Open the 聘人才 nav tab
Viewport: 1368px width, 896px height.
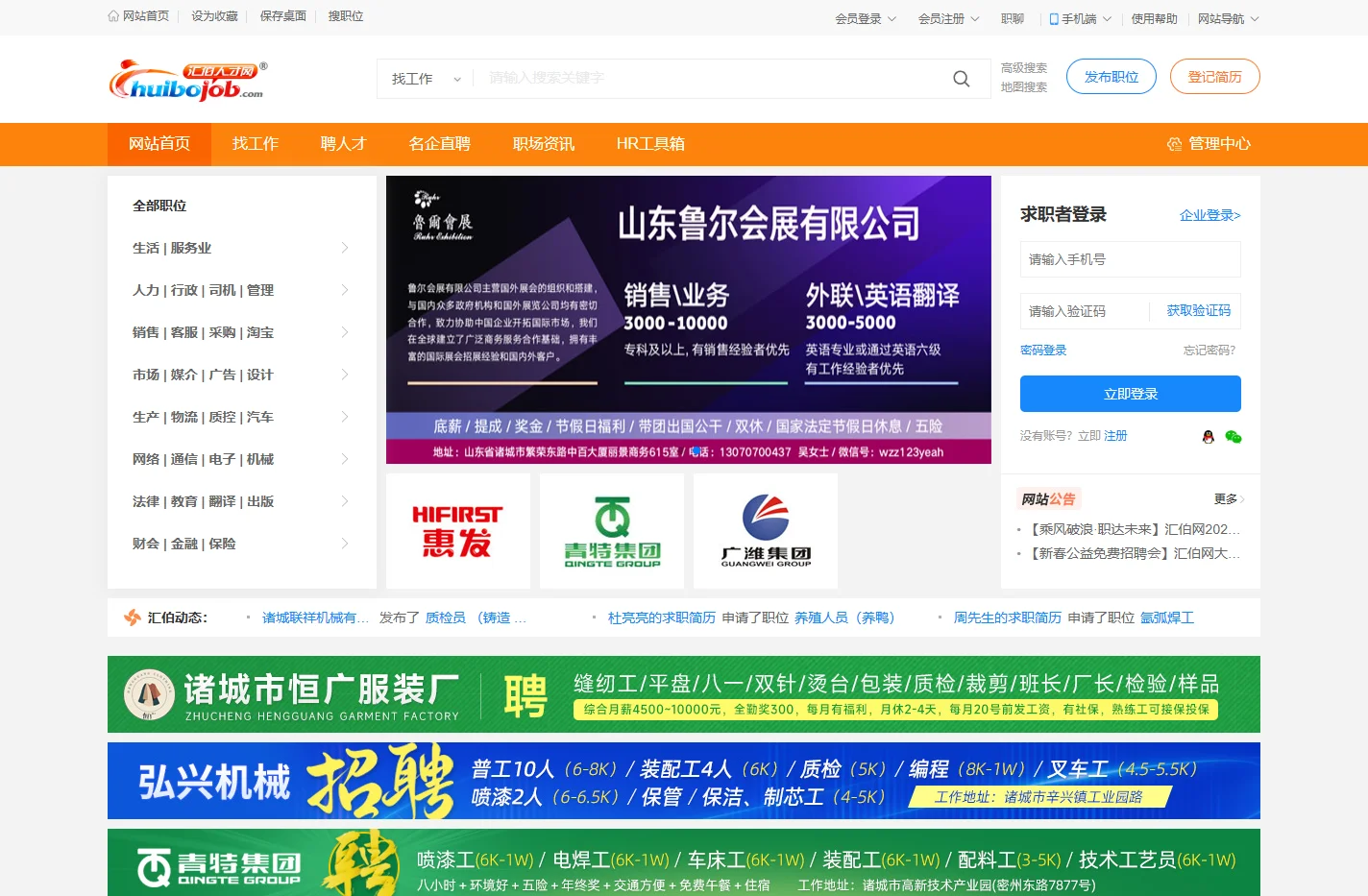(x=344, y=144)
